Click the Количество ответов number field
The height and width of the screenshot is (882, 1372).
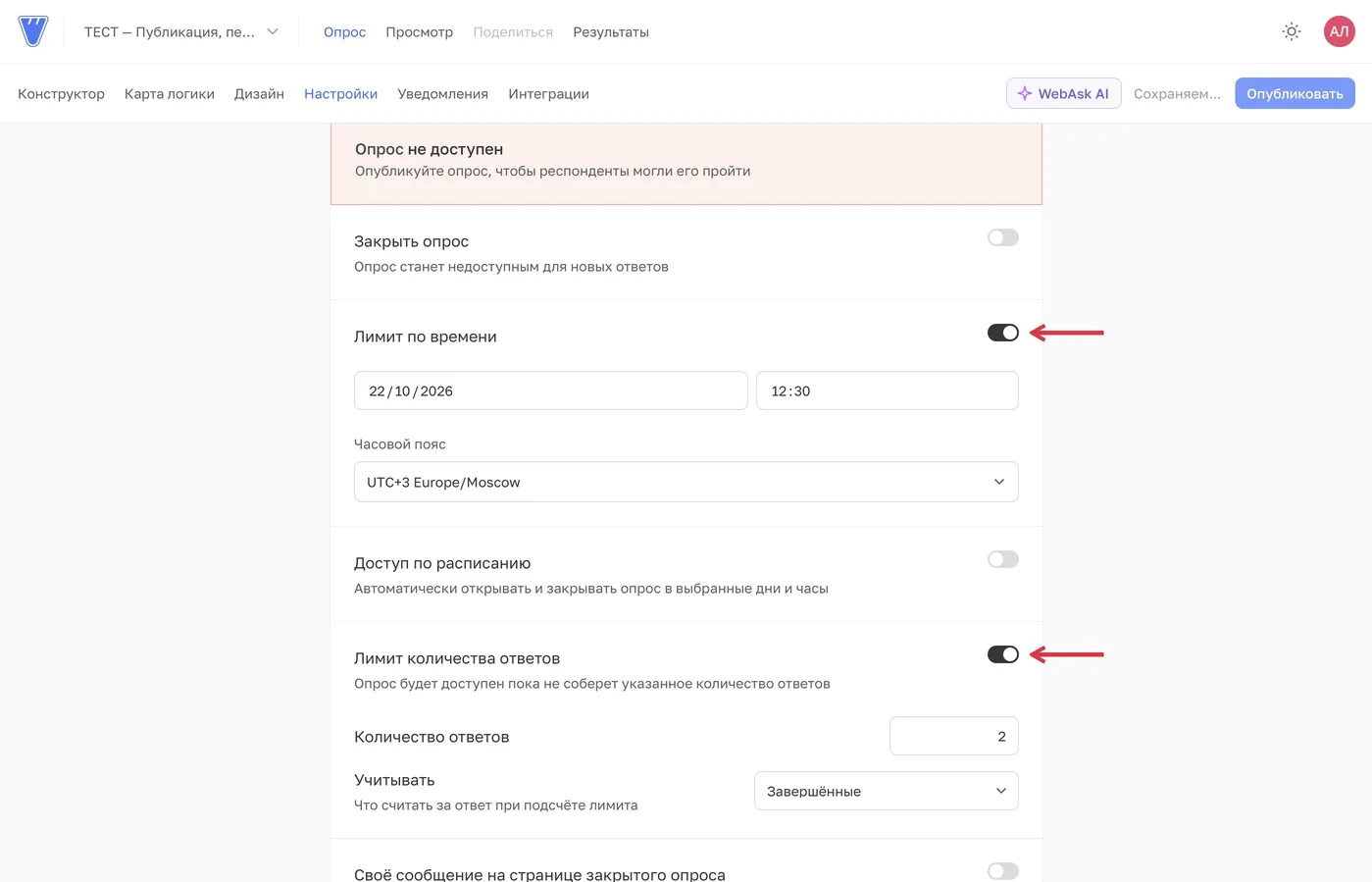tap(953, 736)
